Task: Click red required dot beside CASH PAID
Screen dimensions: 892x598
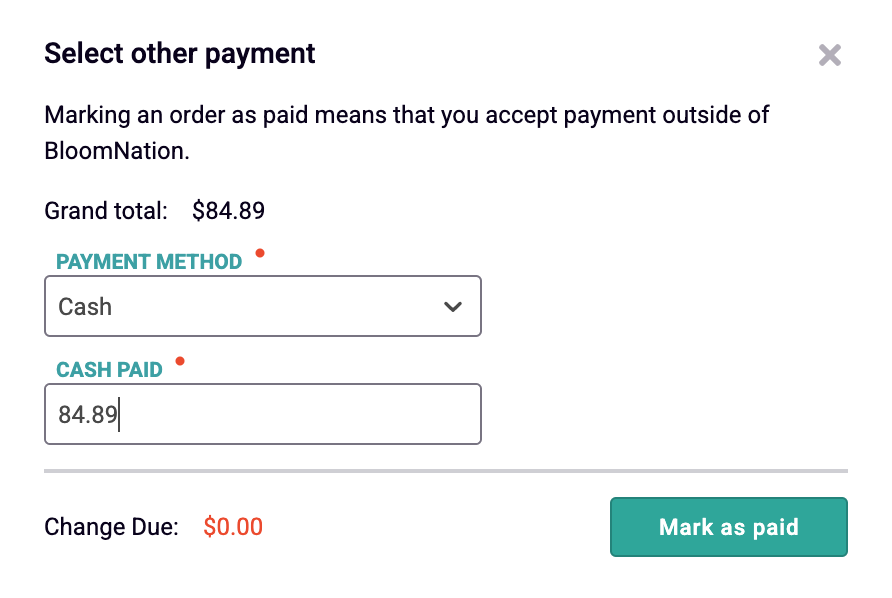Action: click(x=180, y=361)
